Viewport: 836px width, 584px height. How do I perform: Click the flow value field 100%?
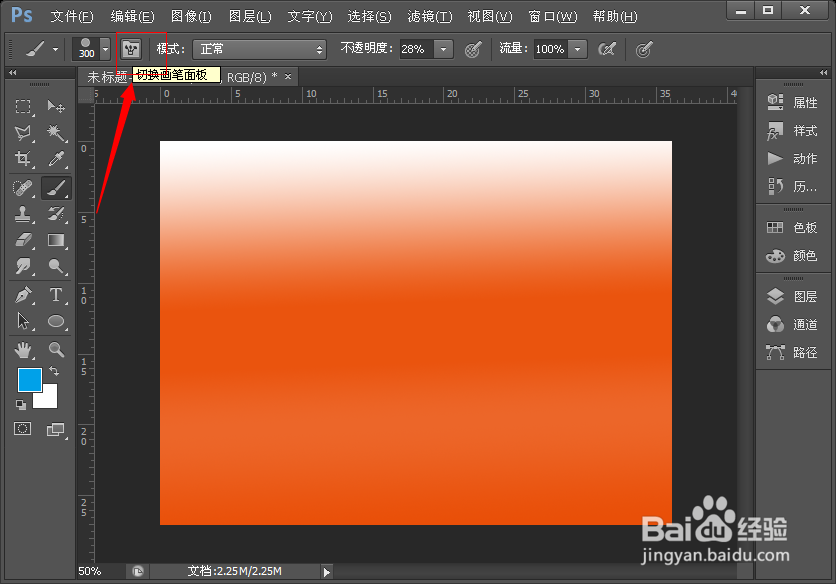tap(551, 50)
